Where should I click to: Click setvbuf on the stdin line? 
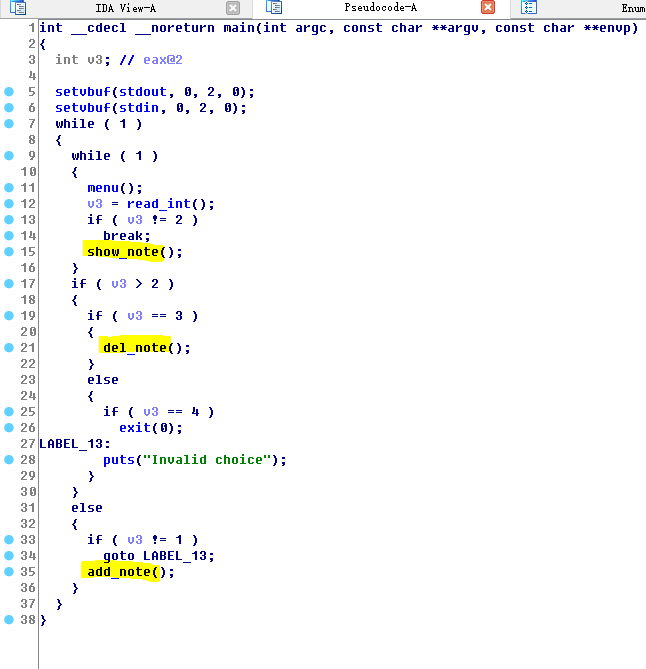pyautogui.click(x=83, y=108)
